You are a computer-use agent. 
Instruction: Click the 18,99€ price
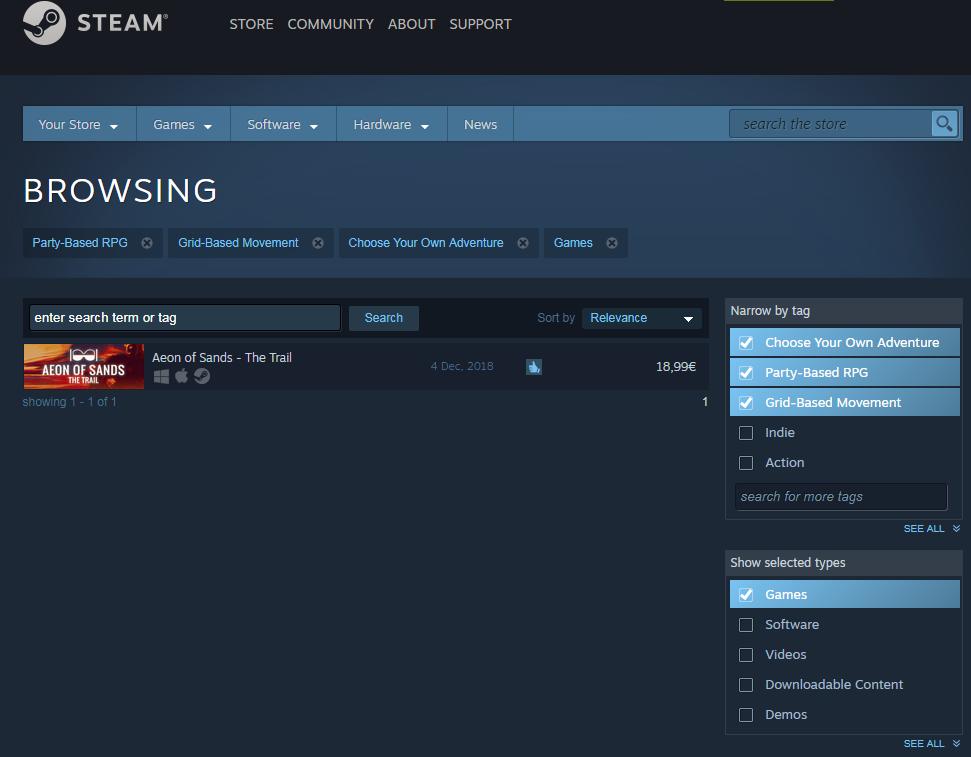676,367
